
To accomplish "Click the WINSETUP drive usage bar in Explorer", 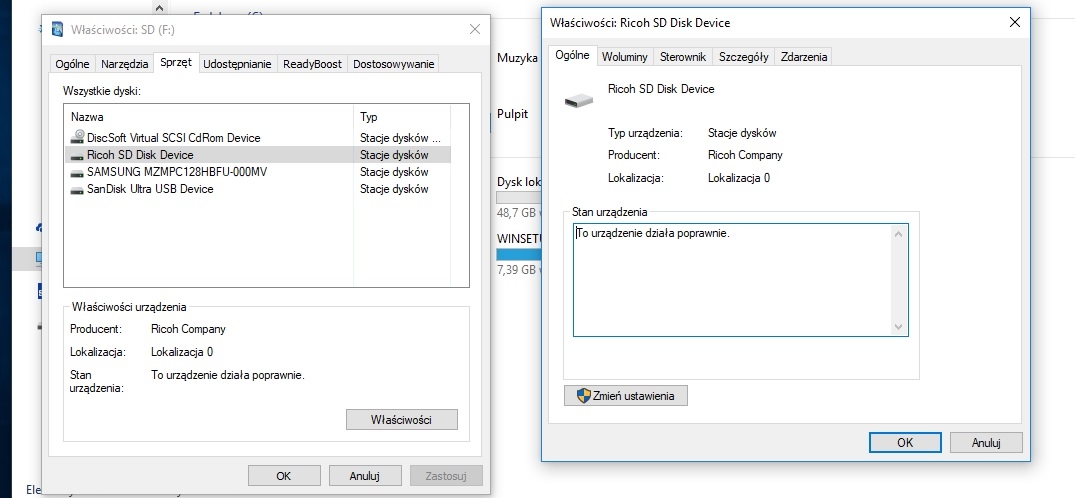I will pyautogui.click(x=518, y=254).
